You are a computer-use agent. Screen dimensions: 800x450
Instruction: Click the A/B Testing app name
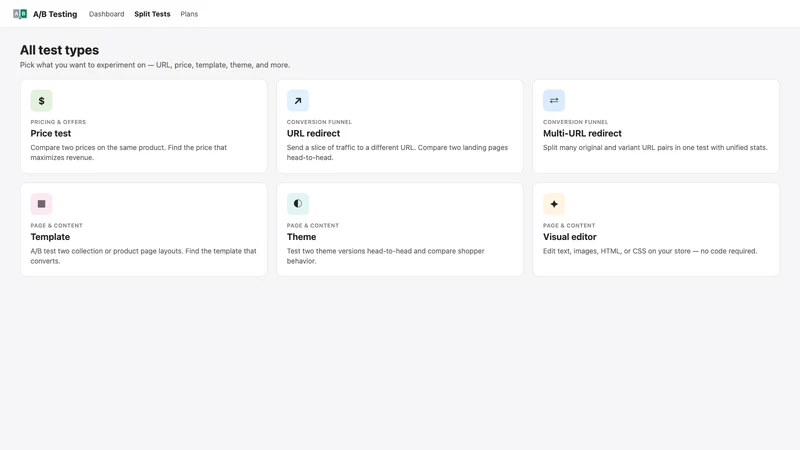(55, 14)
